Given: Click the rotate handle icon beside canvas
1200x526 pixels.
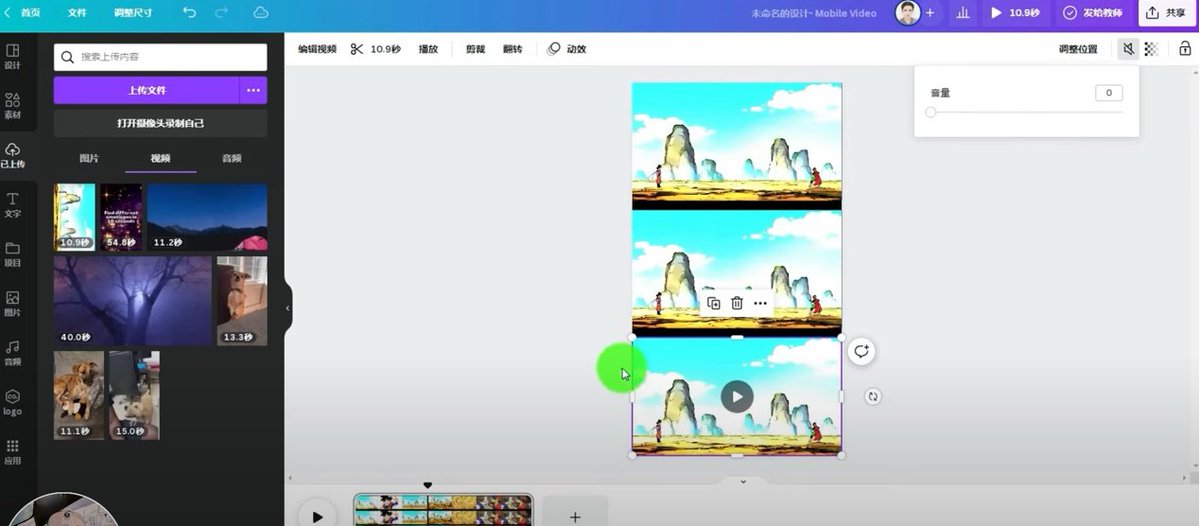Looking at the screenshot, I should pyautogui.click(x=873, y=397).
